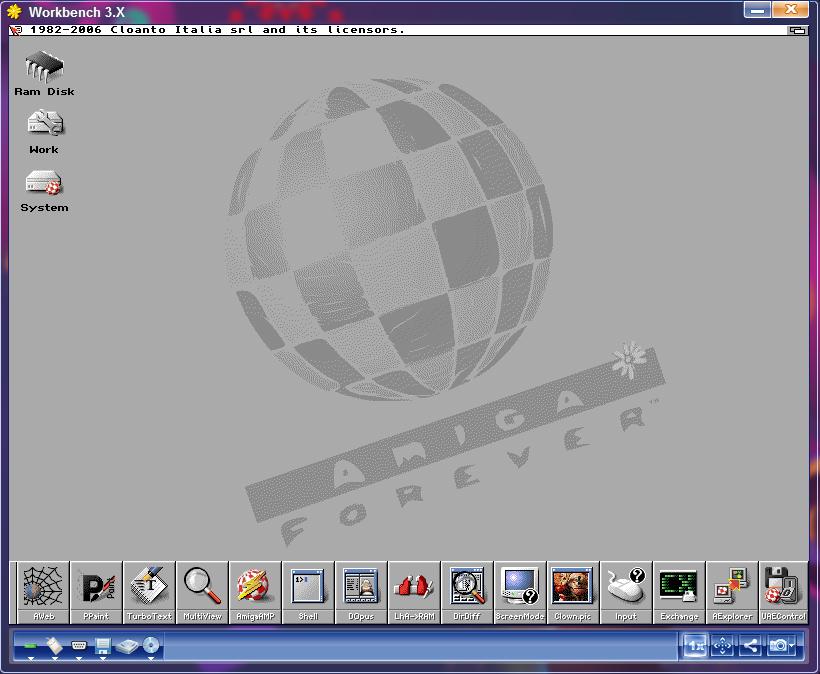Select the System drive icon
The width and height of the screenshot is (820, 674).
44,191
